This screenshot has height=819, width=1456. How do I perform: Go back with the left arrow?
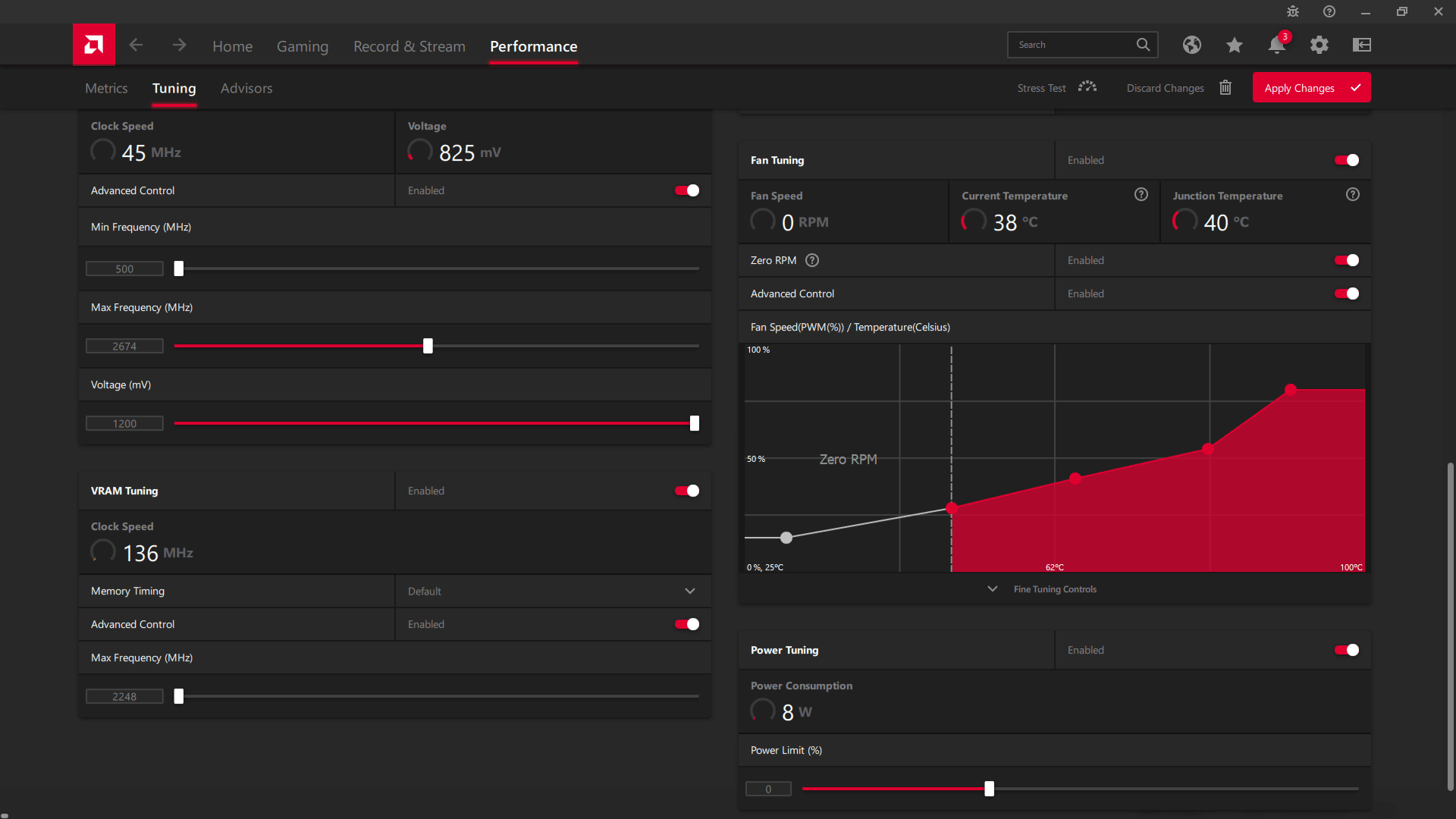click(x=136, y=45)
